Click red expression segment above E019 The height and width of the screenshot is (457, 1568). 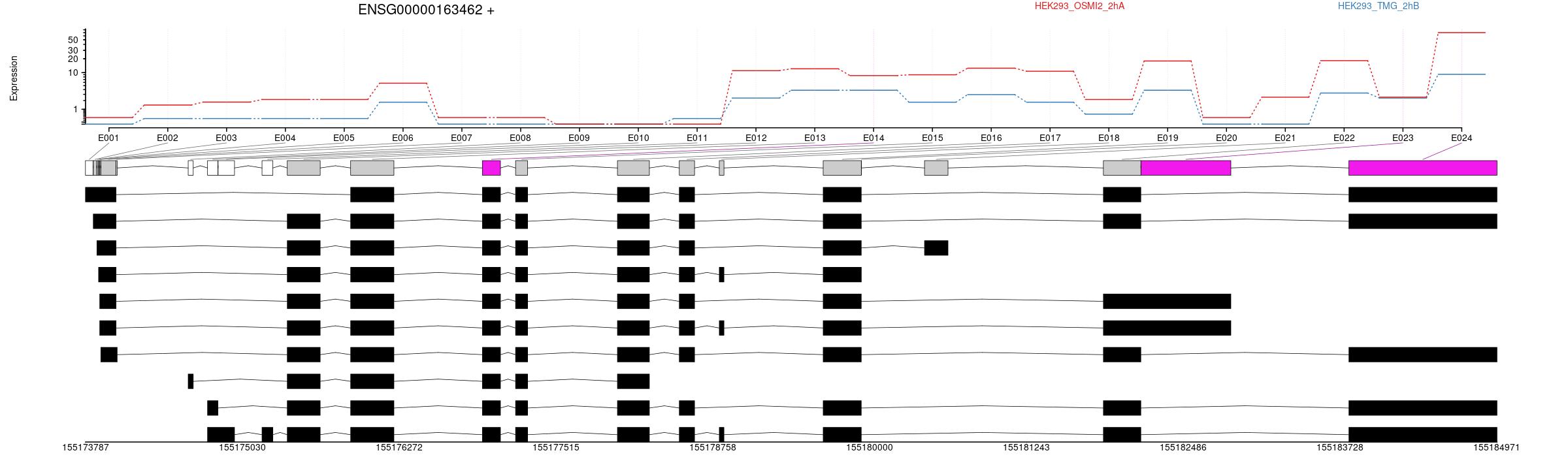1168,61
